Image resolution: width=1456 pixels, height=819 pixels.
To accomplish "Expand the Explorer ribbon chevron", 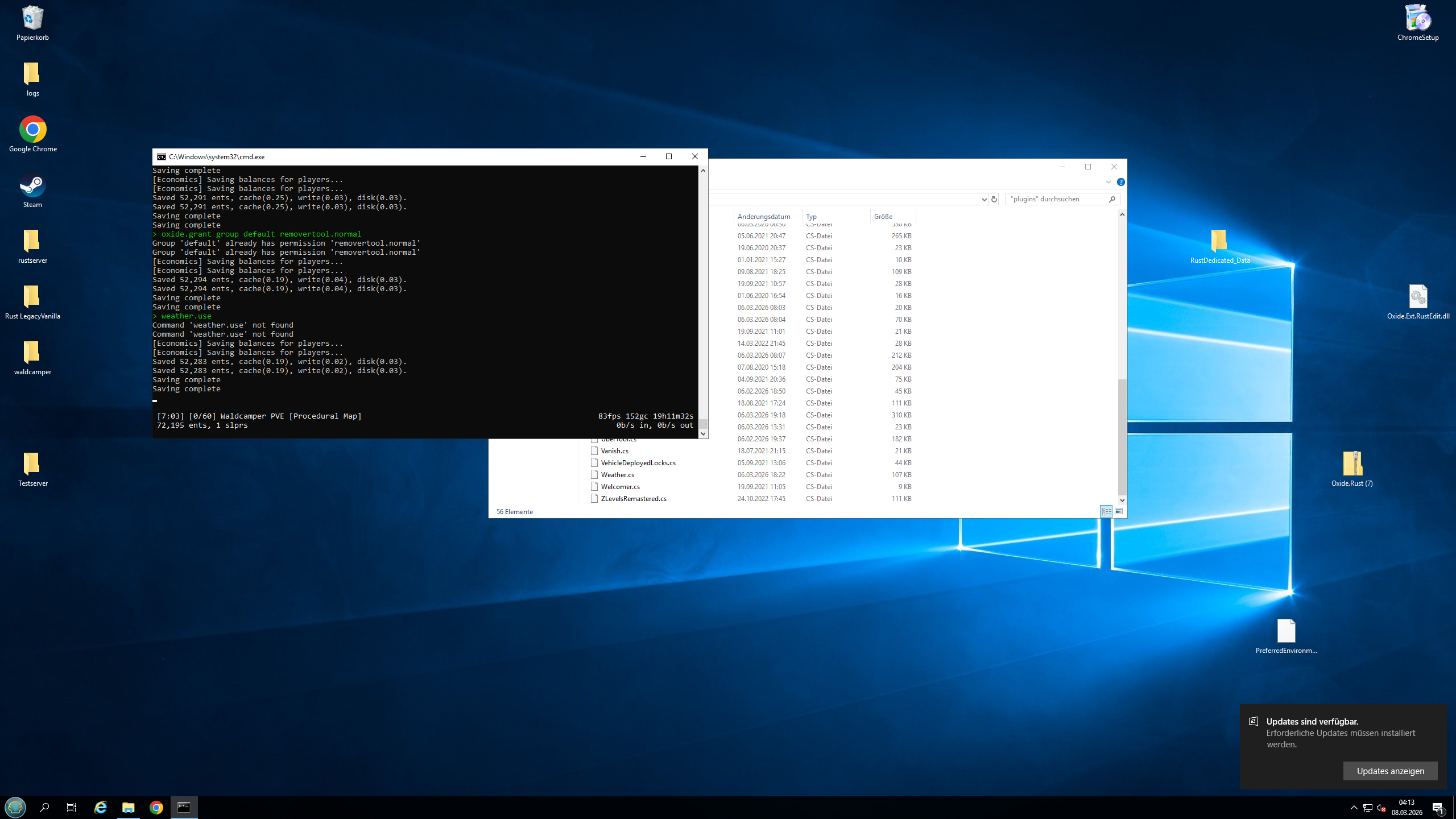I will [x=1108, y=182].
